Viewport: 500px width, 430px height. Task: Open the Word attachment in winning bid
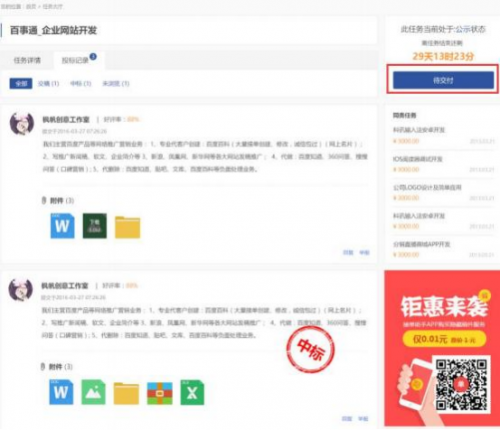61,392
